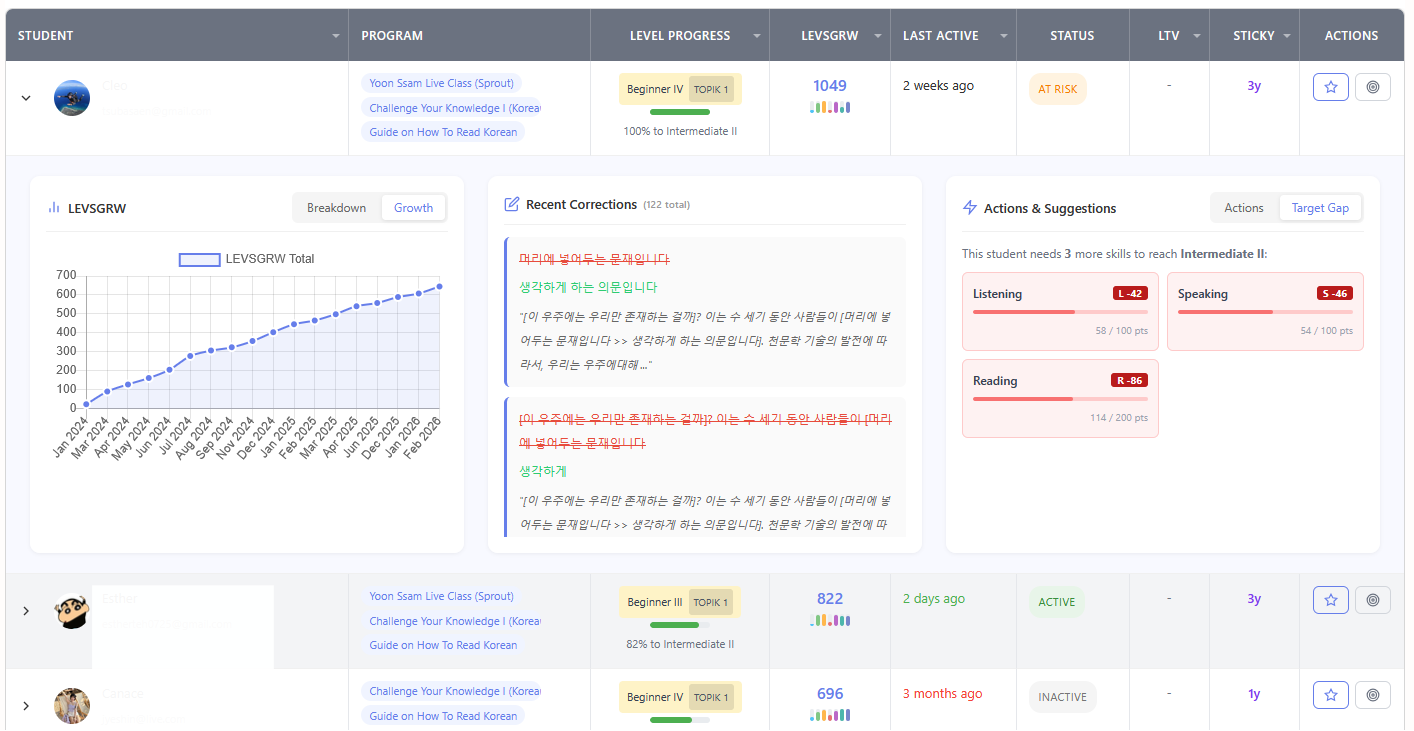
Task: Click the mini bar chart under 1049
Action: pyautogui.click(x=829, y=107)
